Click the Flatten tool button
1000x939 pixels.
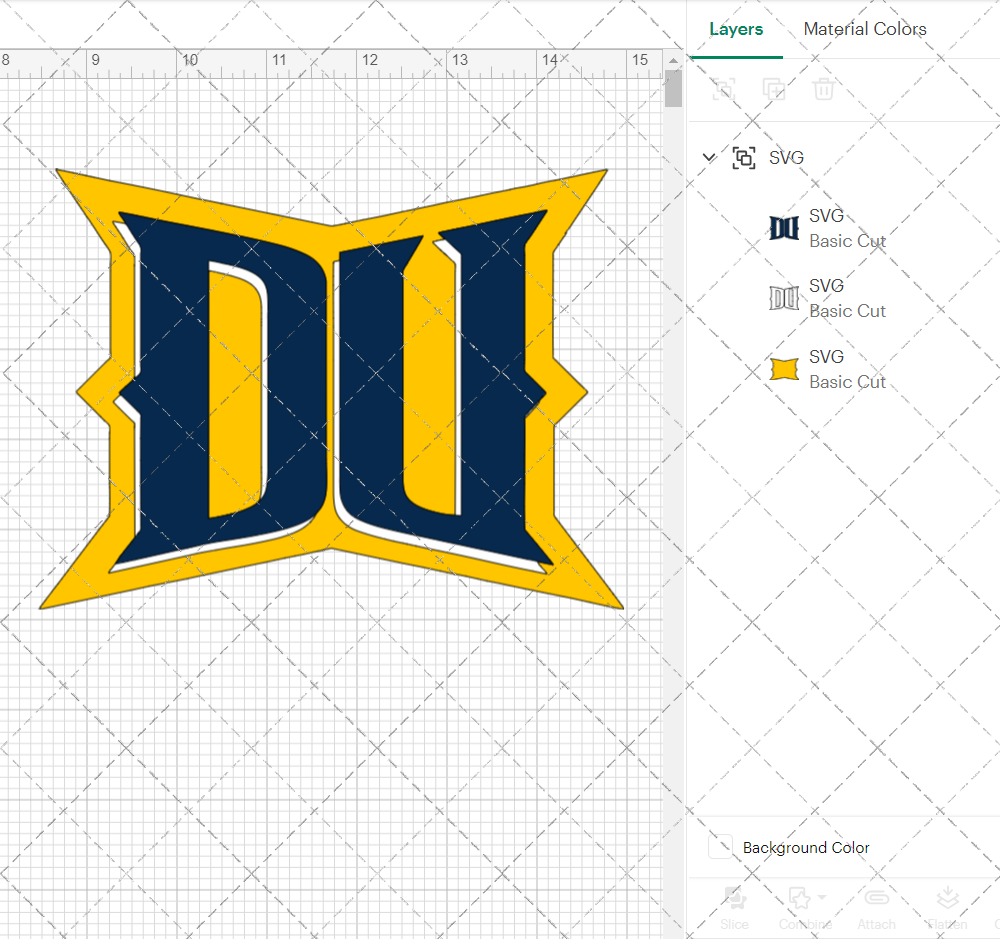[x=947, y=908]
